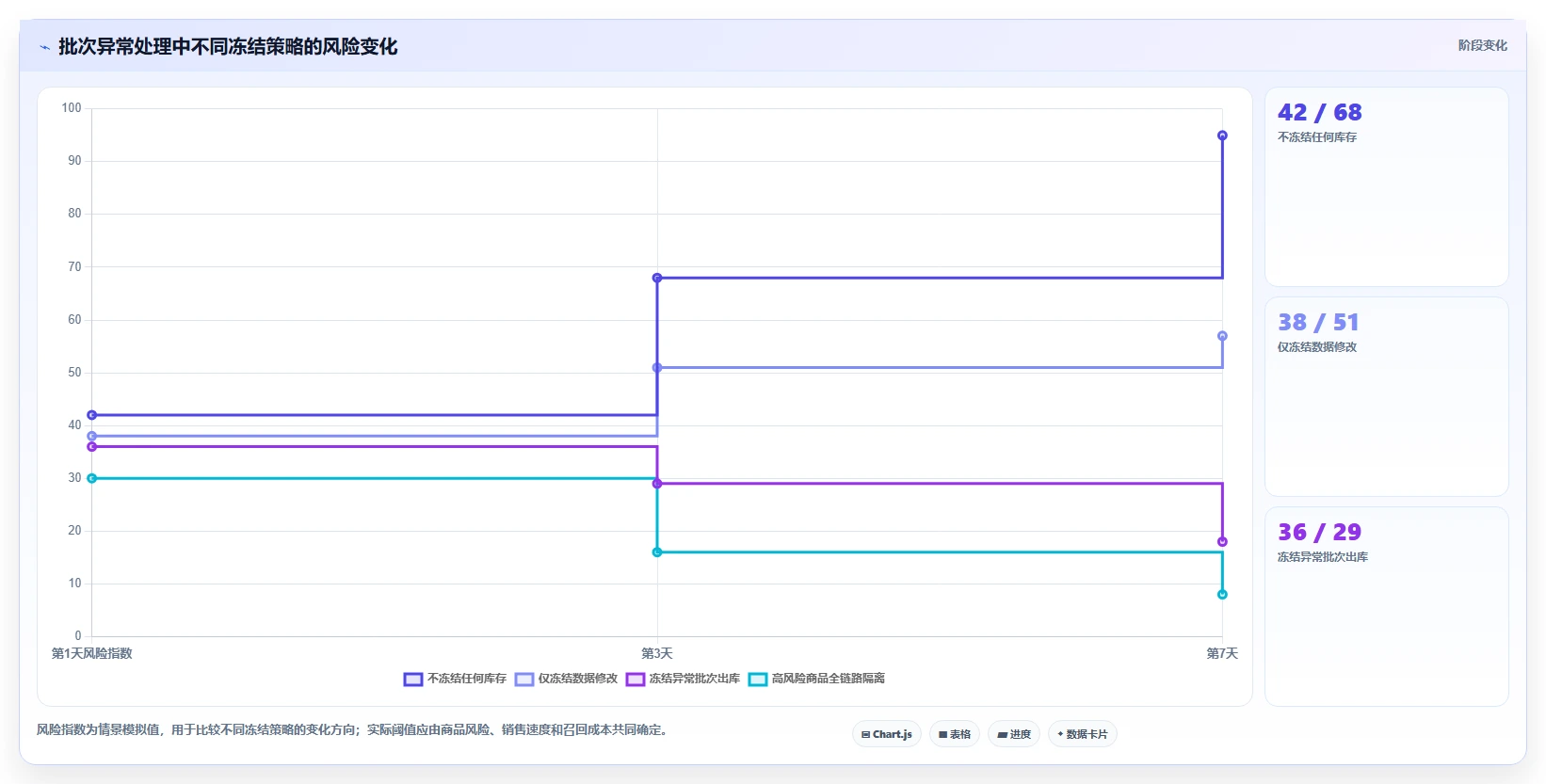Screen dimensions: 1546x784
Task: Open the 42 / 68 不冻结任何库存 card
Action: (1386, 187)
